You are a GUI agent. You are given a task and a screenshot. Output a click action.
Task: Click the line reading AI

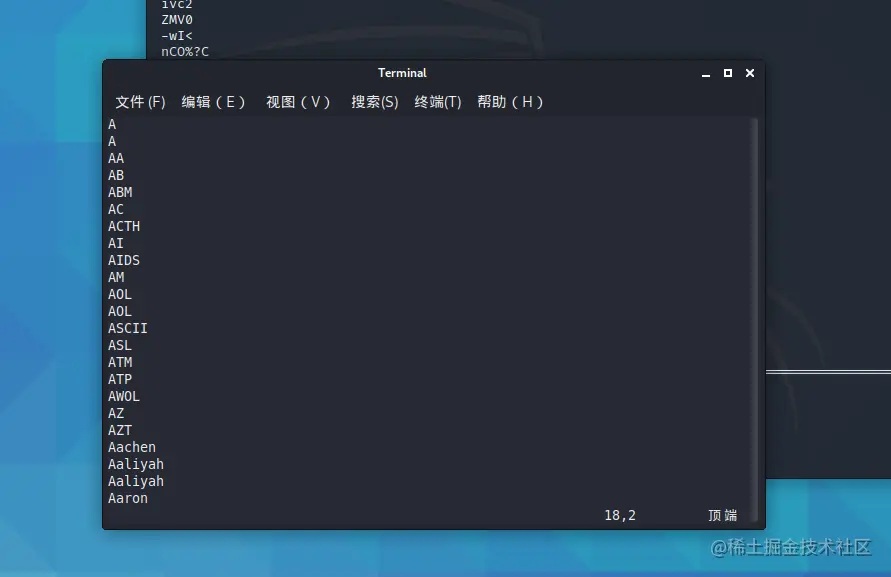tap(116, 243)
